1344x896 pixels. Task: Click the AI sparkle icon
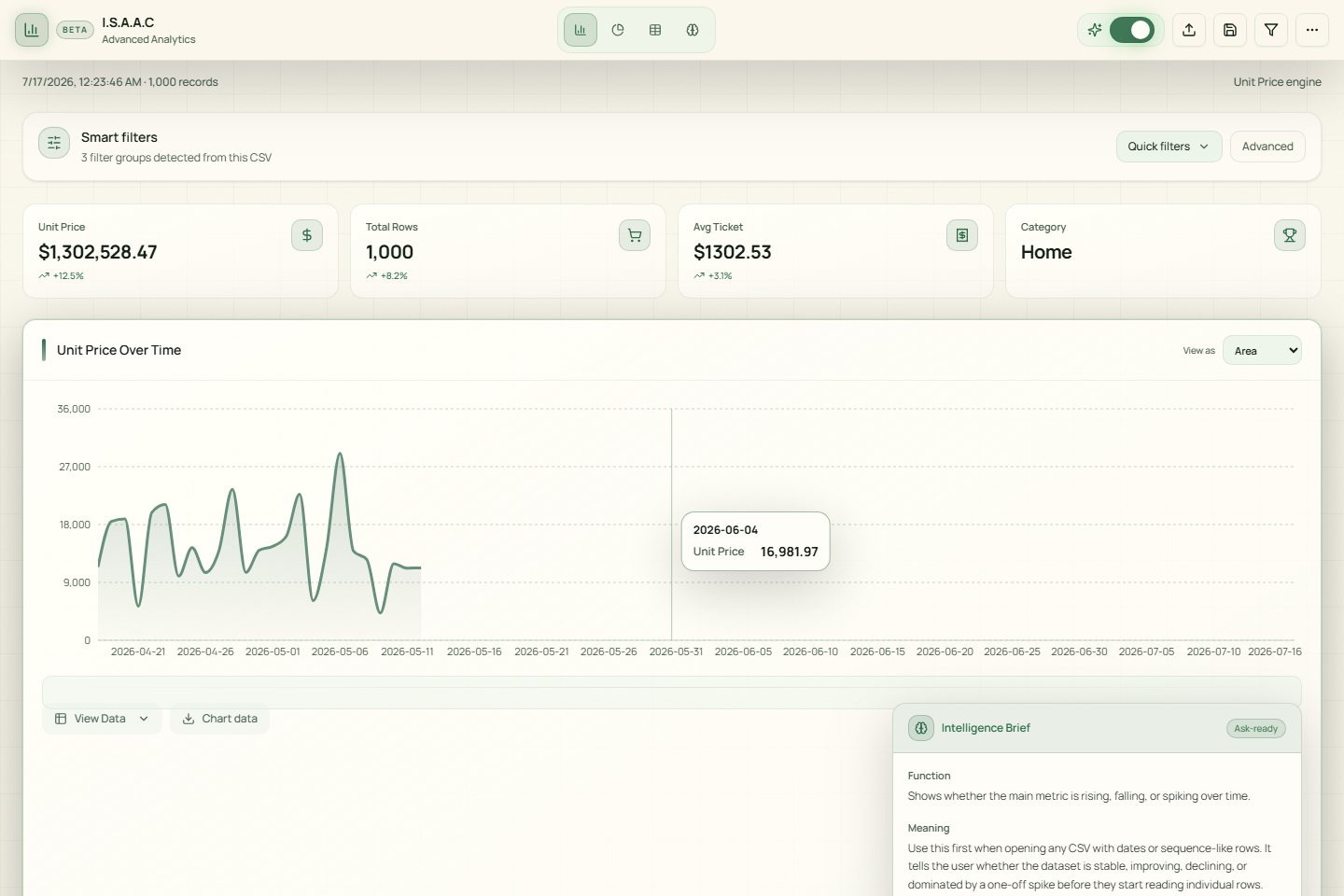pyautogui.click(x=1095, y=30)
